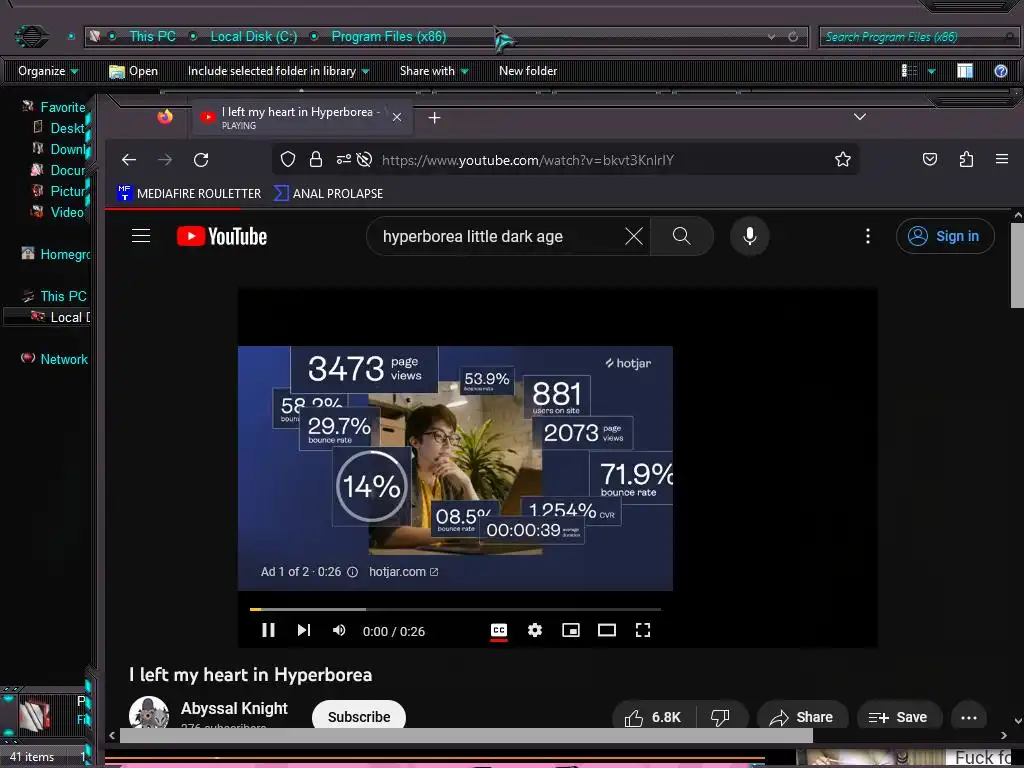Focus the YouTube search field
This screenshot has width=1024, height=768.
(498, 236)
